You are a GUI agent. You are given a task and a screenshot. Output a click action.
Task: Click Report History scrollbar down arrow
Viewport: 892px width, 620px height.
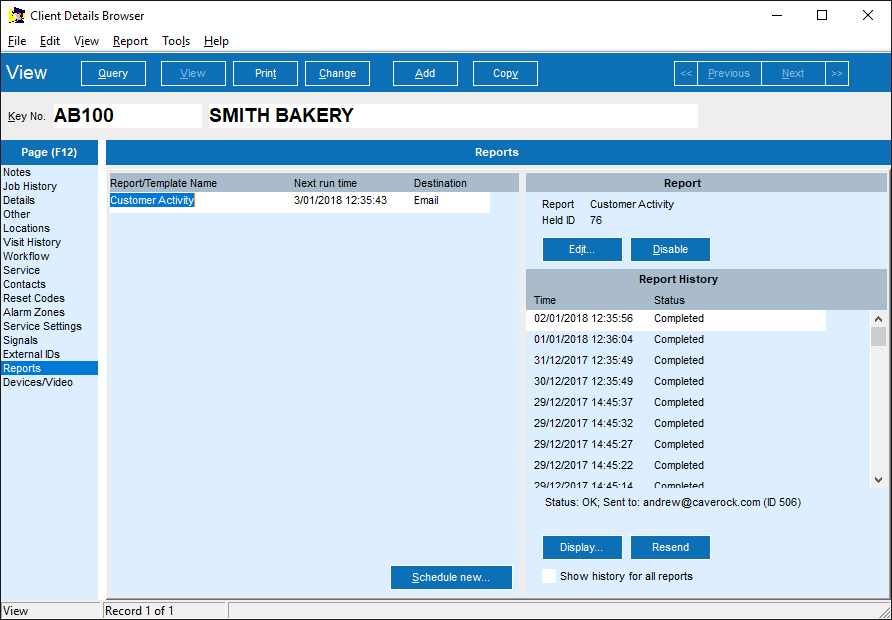point(878,480)
